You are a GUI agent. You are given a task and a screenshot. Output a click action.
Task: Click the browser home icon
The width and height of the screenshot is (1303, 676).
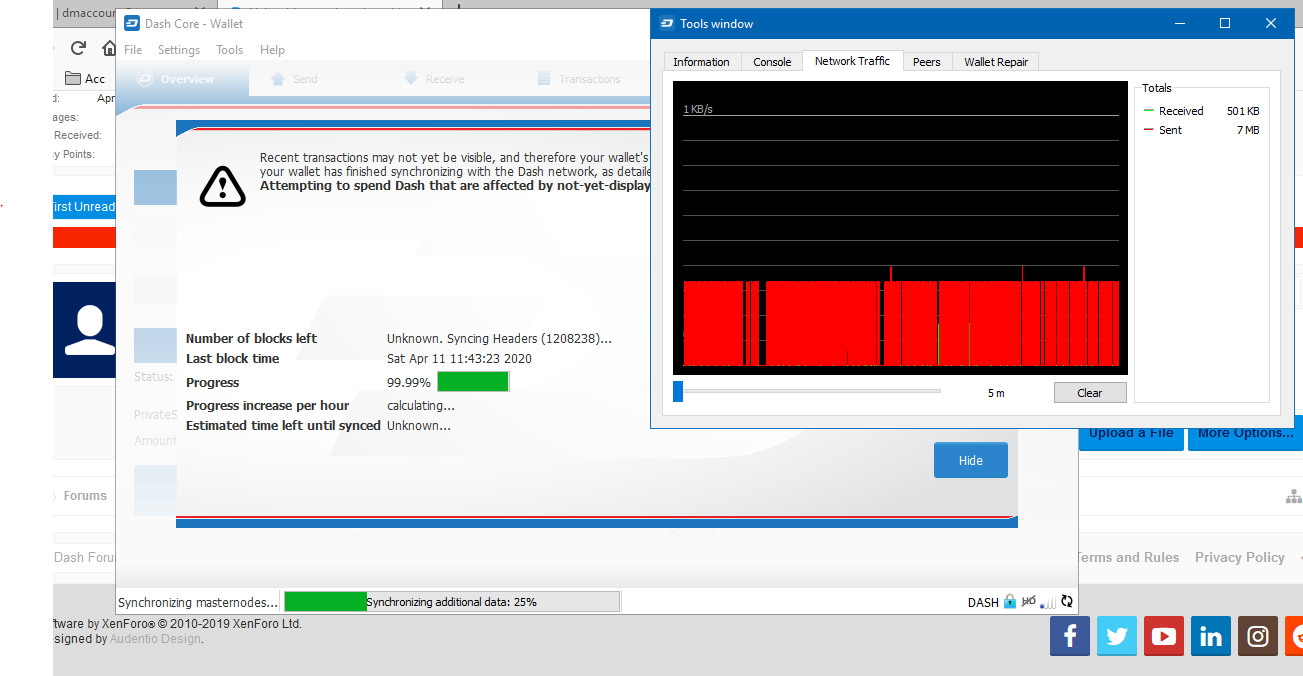pos(109,48)
